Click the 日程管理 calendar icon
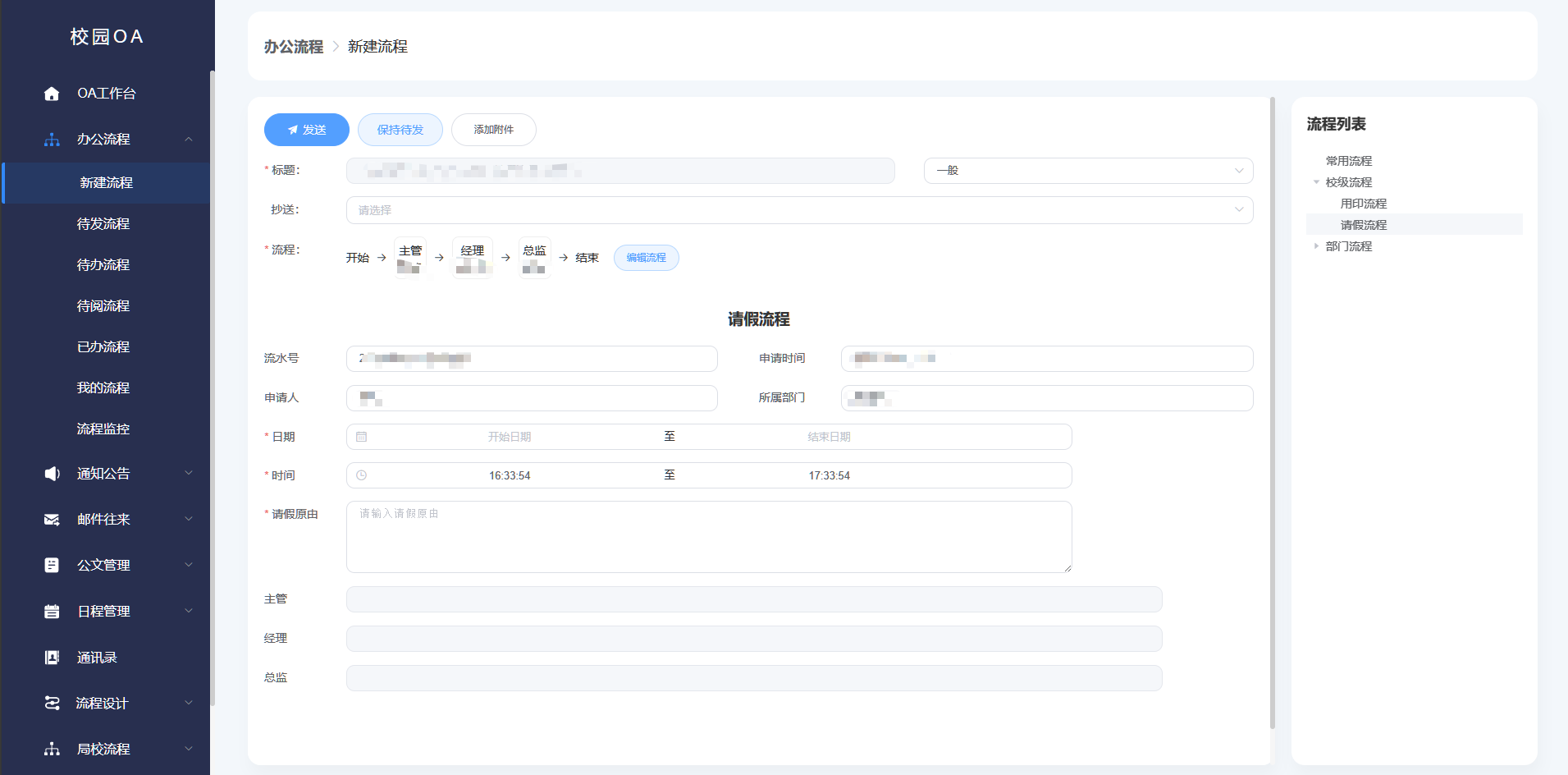Image resolution: width=1568 pixels, height=775 pixels. tap(52, 612)
